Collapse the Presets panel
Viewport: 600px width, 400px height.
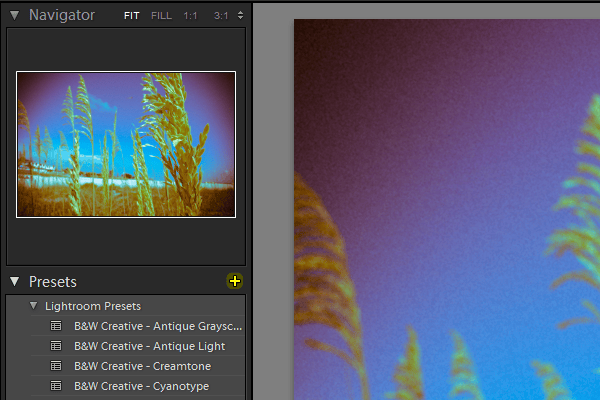click(15, 282)
